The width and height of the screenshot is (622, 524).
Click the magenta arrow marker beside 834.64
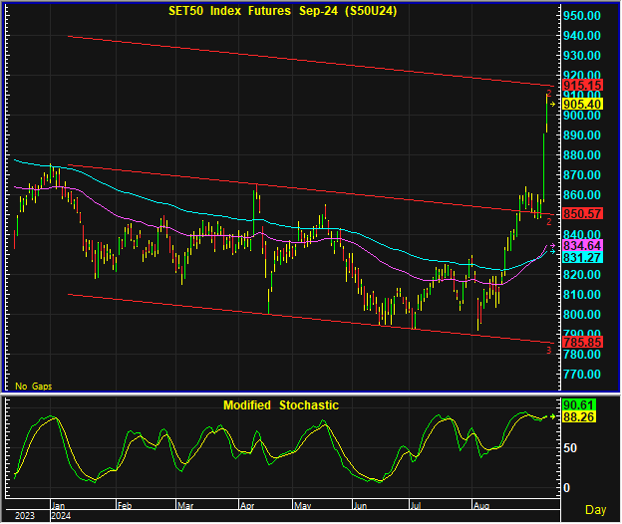[x=553, y=246]
